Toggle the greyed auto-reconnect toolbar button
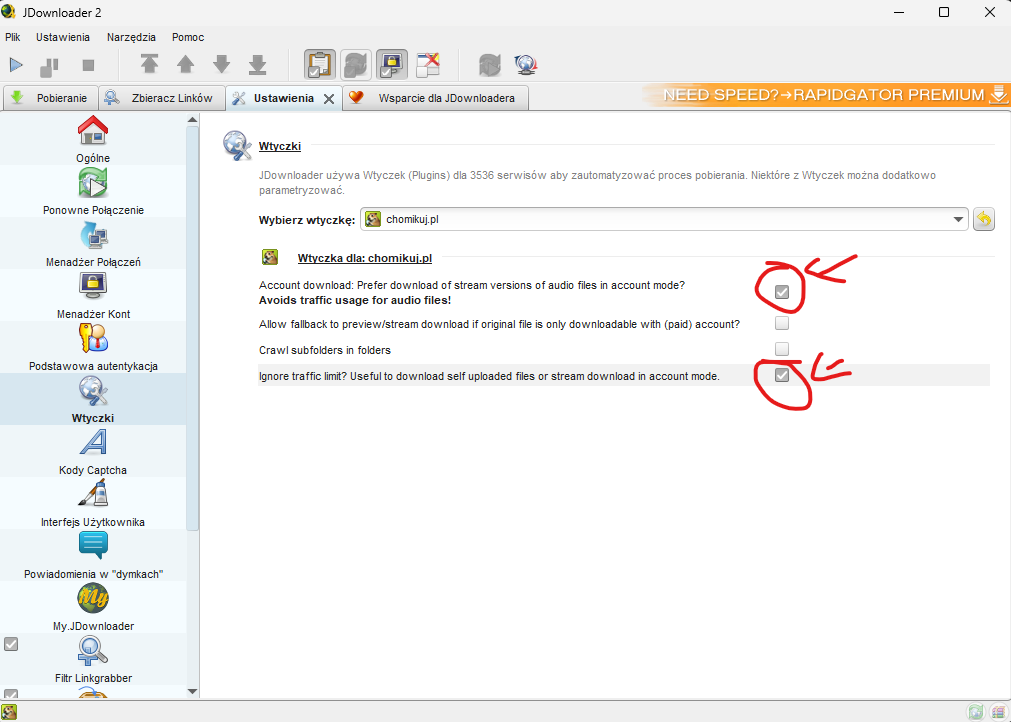Screen dimensions: 1011x722 tap(356, 64)
